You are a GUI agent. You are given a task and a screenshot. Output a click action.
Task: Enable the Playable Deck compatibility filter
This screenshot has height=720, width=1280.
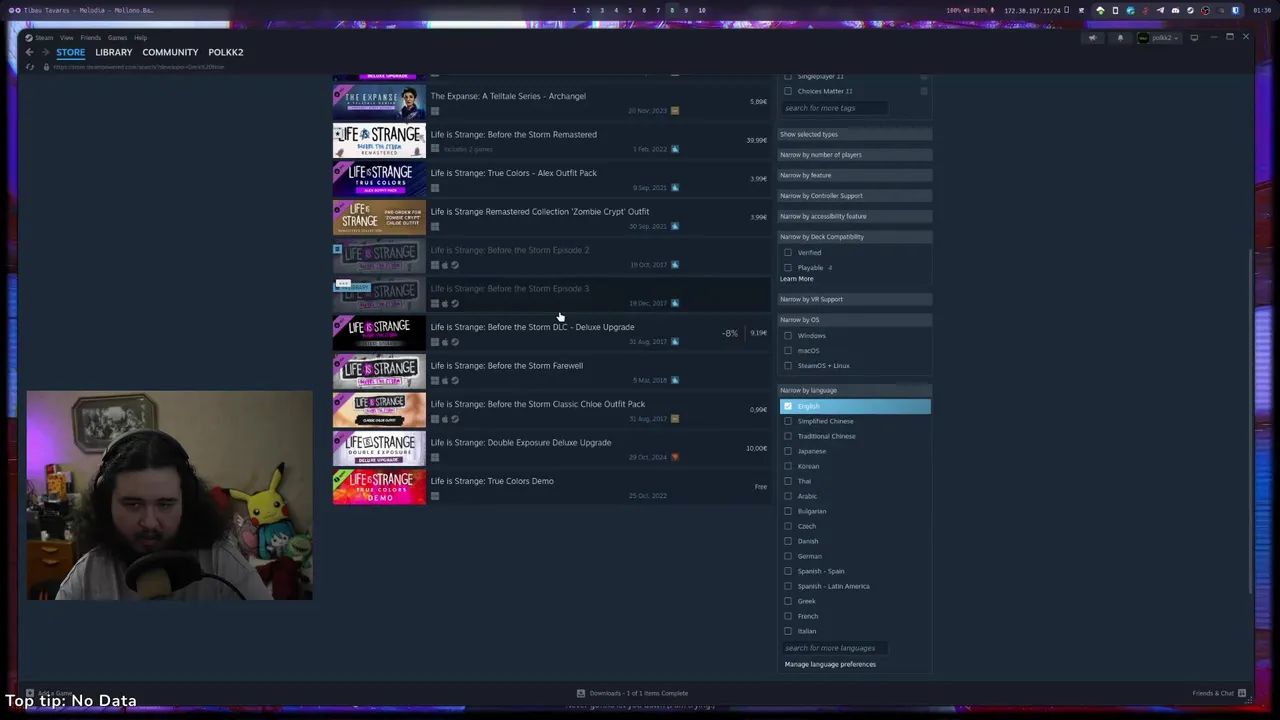(788, 268)
